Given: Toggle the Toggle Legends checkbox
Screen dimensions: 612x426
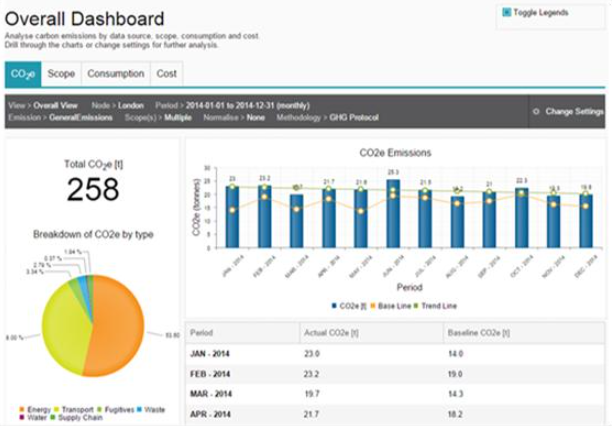Looking at the screenshot, I should 507,13.
